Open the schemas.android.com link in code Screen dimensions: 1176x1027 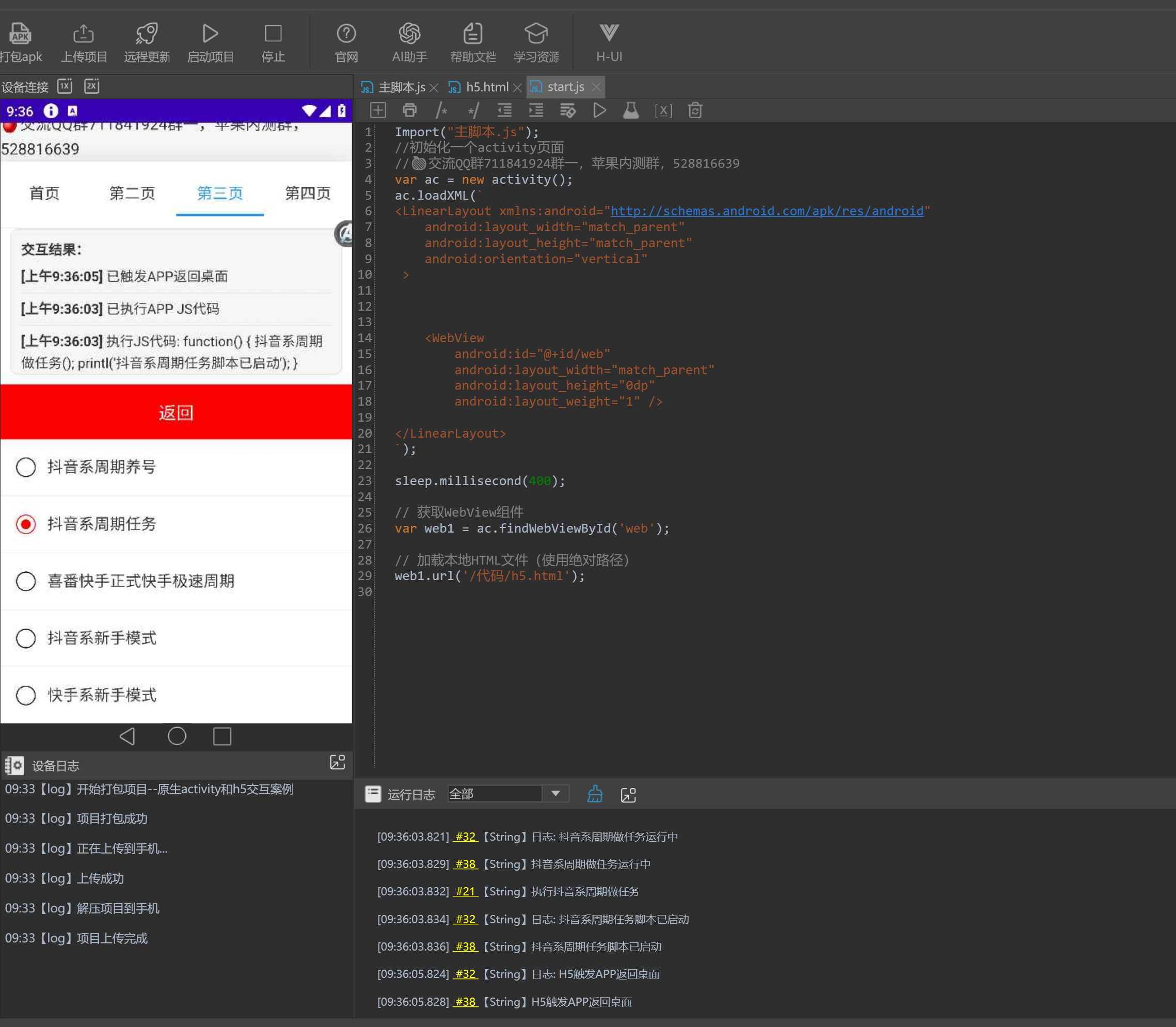(767, 211)
